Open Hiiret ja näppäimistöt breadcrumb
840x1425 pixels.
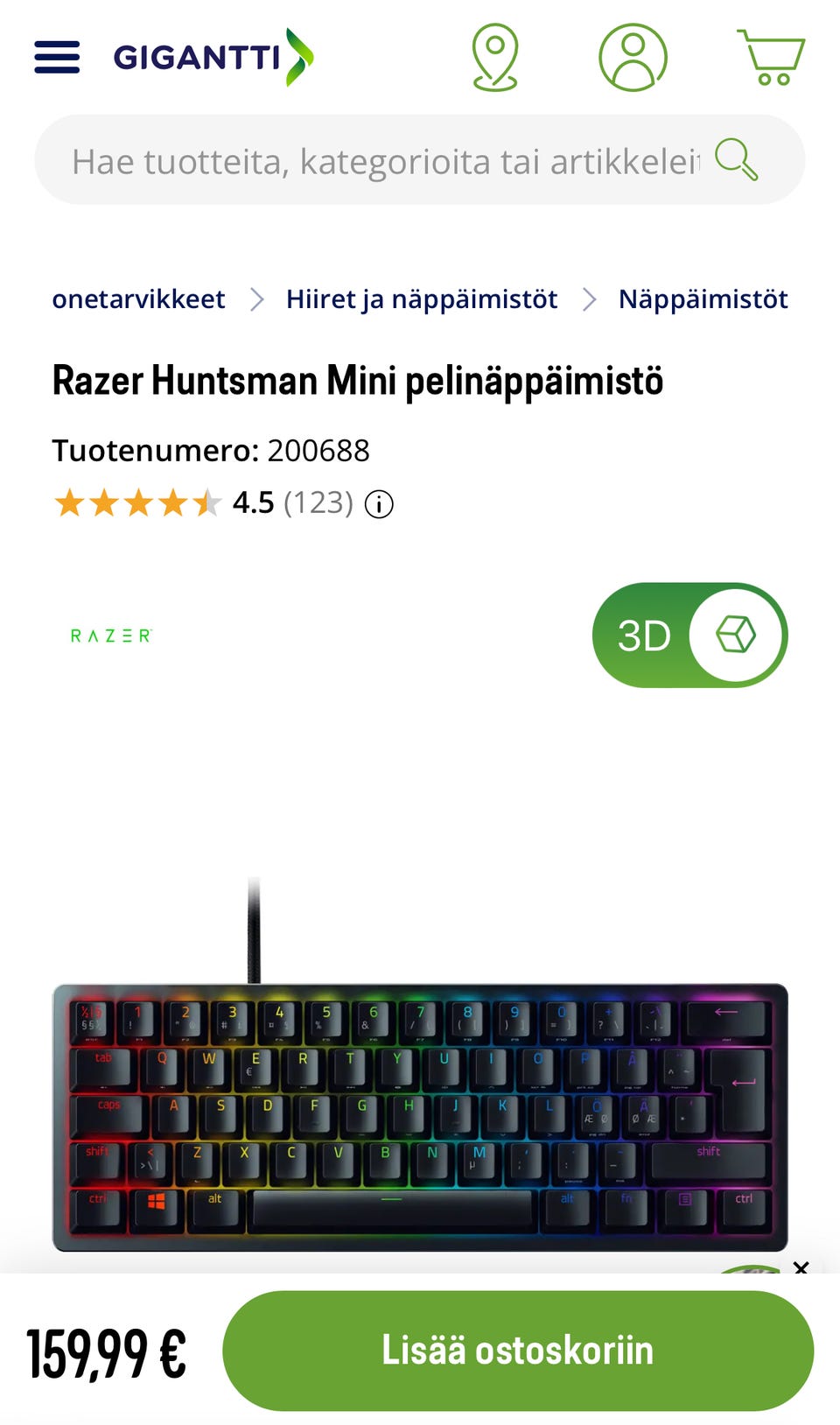point(422,299)
